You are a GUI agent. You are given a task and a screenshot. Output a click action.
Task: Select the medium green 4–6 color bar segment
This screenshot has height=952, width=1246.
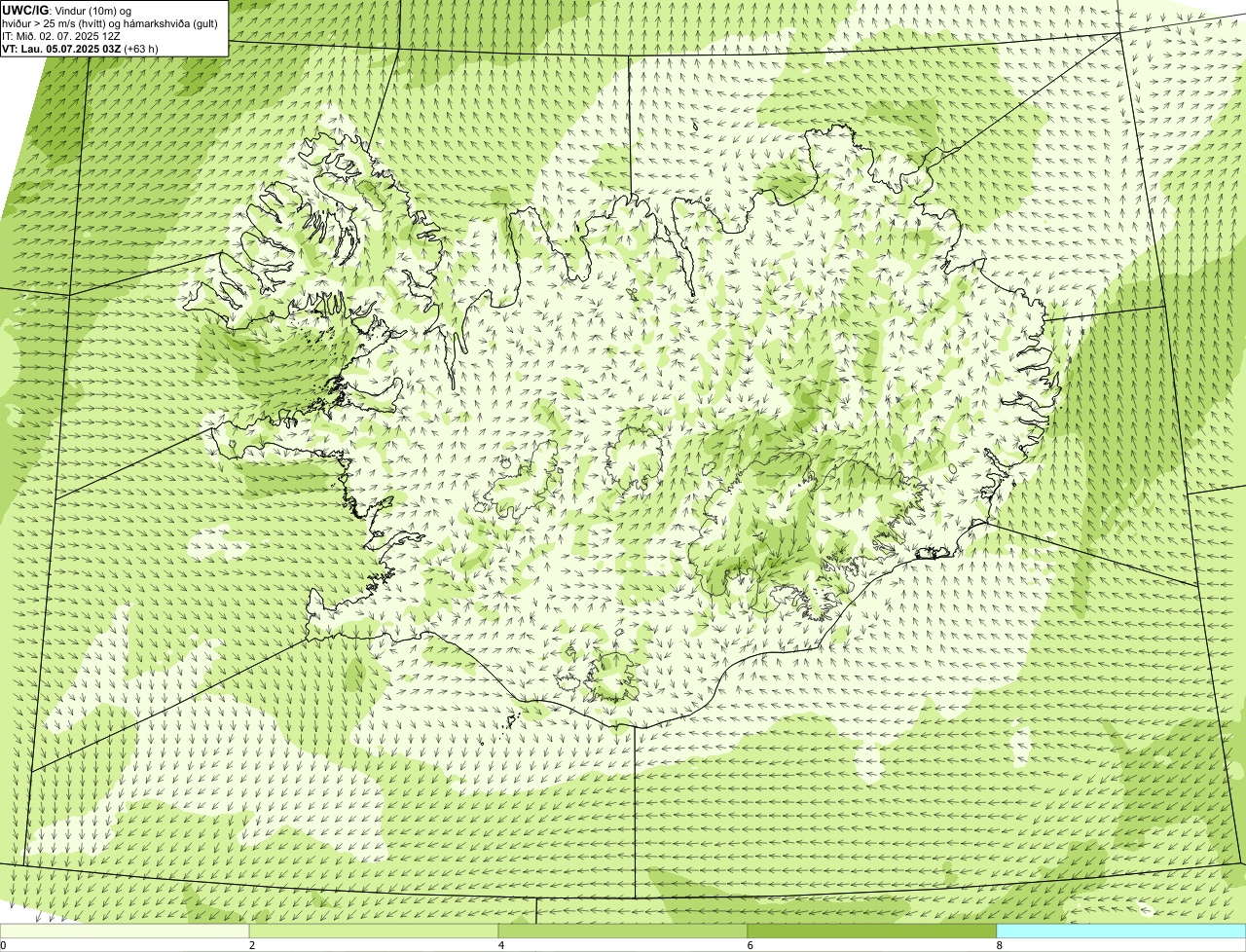pyautogui.click(x=623, y=932)
